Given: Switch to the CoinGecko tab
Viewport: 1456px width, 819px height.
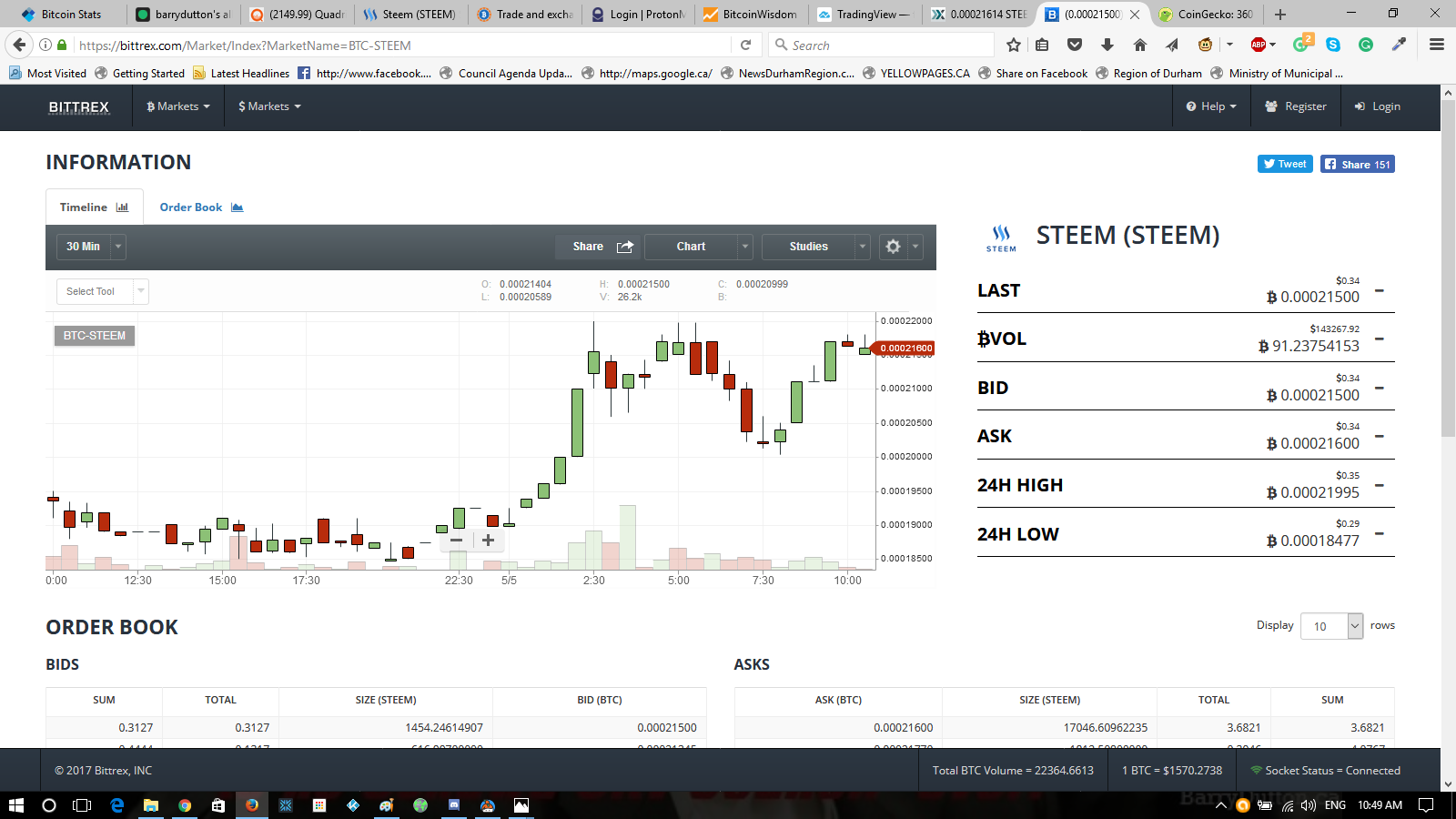Looking at the screenshot, I should [1207, 14].
